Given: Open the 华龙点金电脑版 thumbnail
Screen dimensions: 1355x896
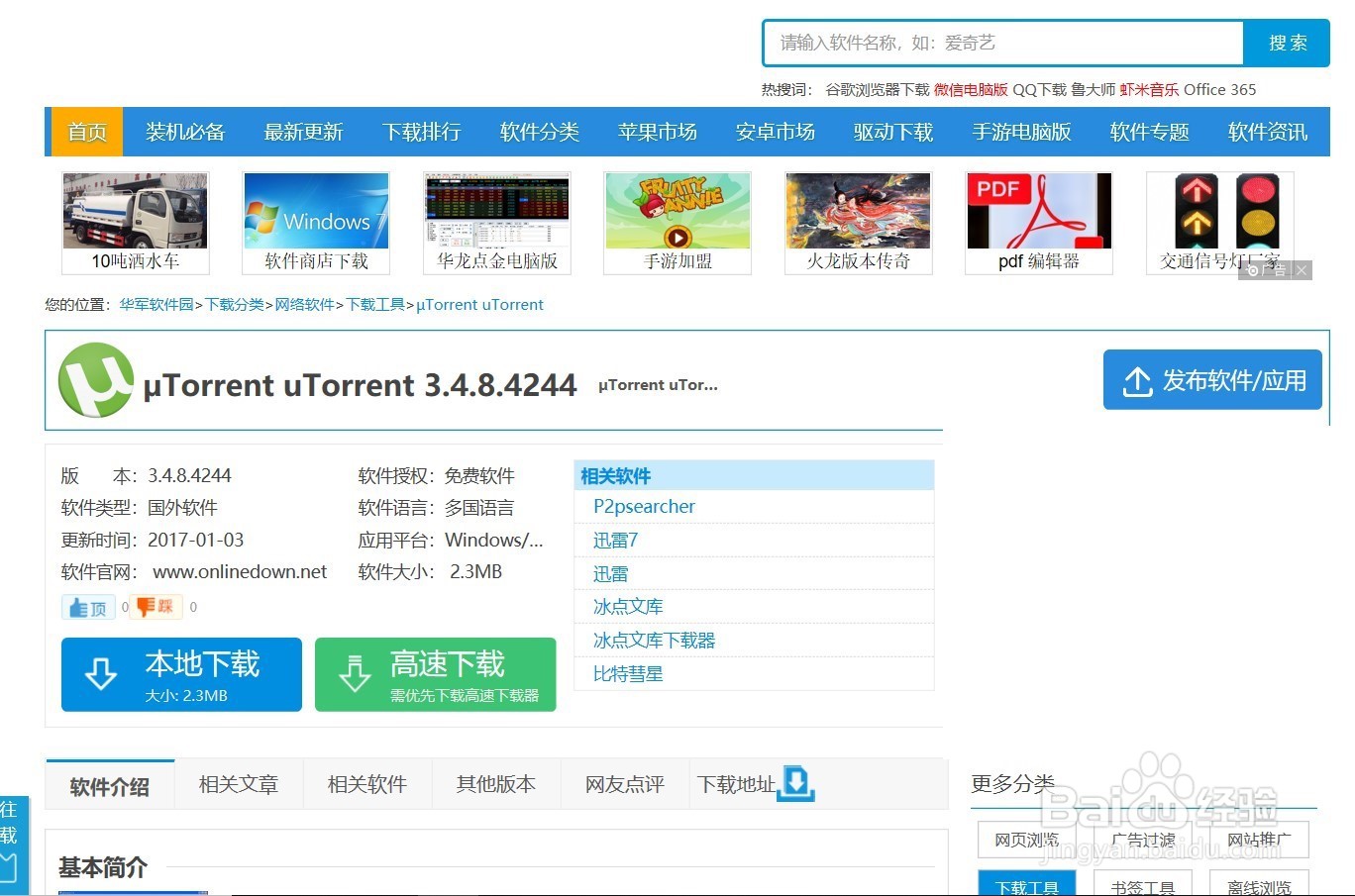Looking at the screenshot, I should click(x=497, y=223).
